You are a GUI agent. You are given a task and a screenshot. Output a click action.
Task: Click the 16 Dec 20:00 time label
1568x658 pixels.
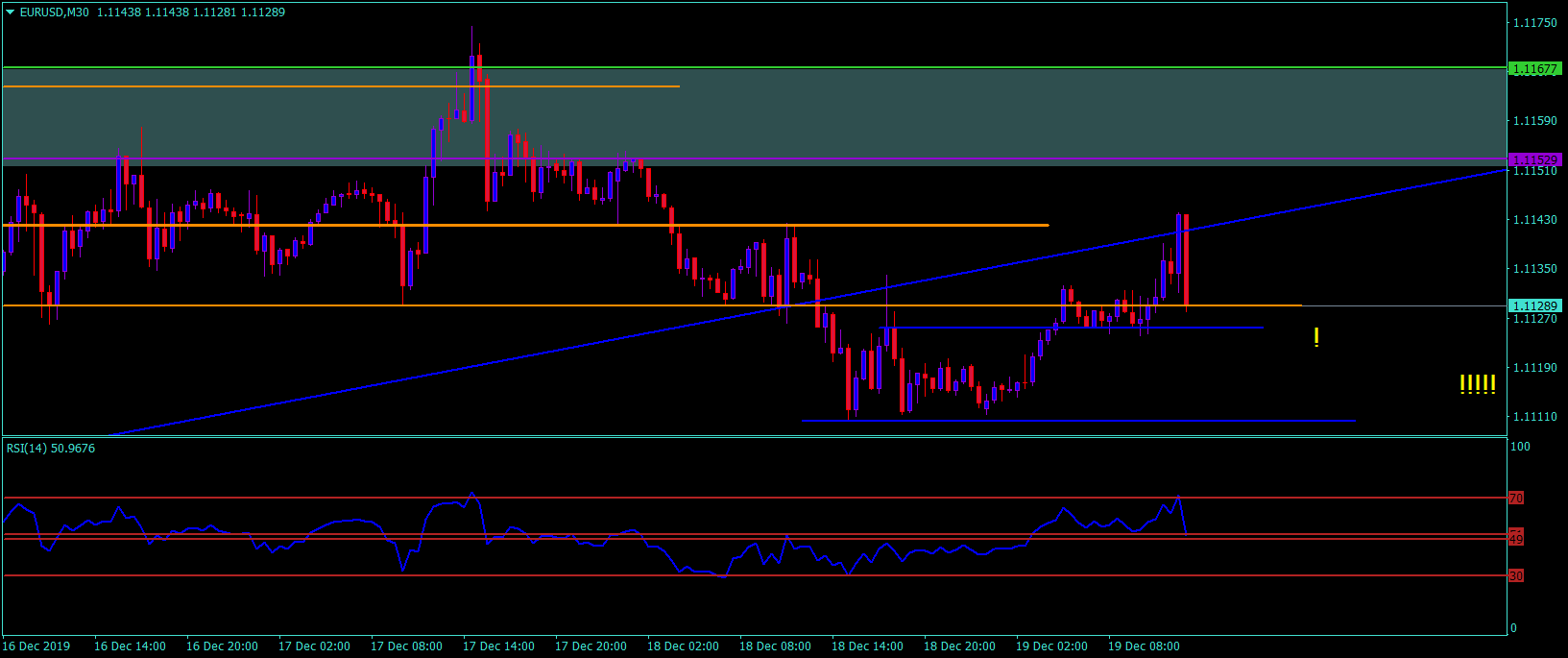[x=222, y=646]
